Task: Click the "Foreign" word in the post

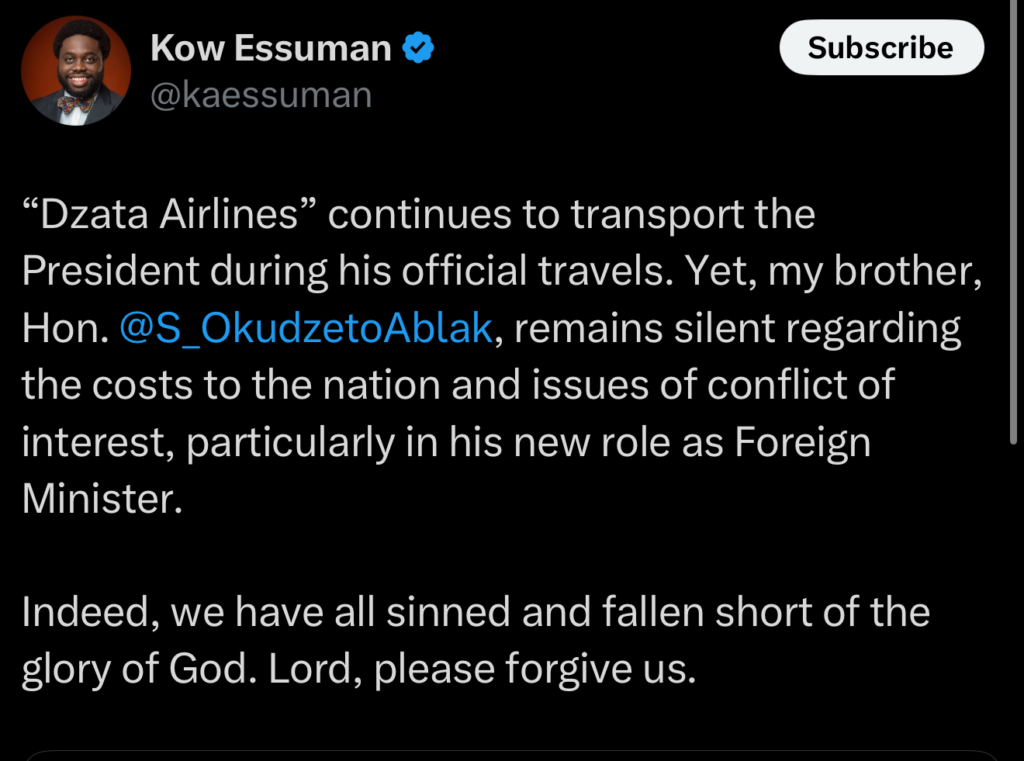Action: (803, 443)
